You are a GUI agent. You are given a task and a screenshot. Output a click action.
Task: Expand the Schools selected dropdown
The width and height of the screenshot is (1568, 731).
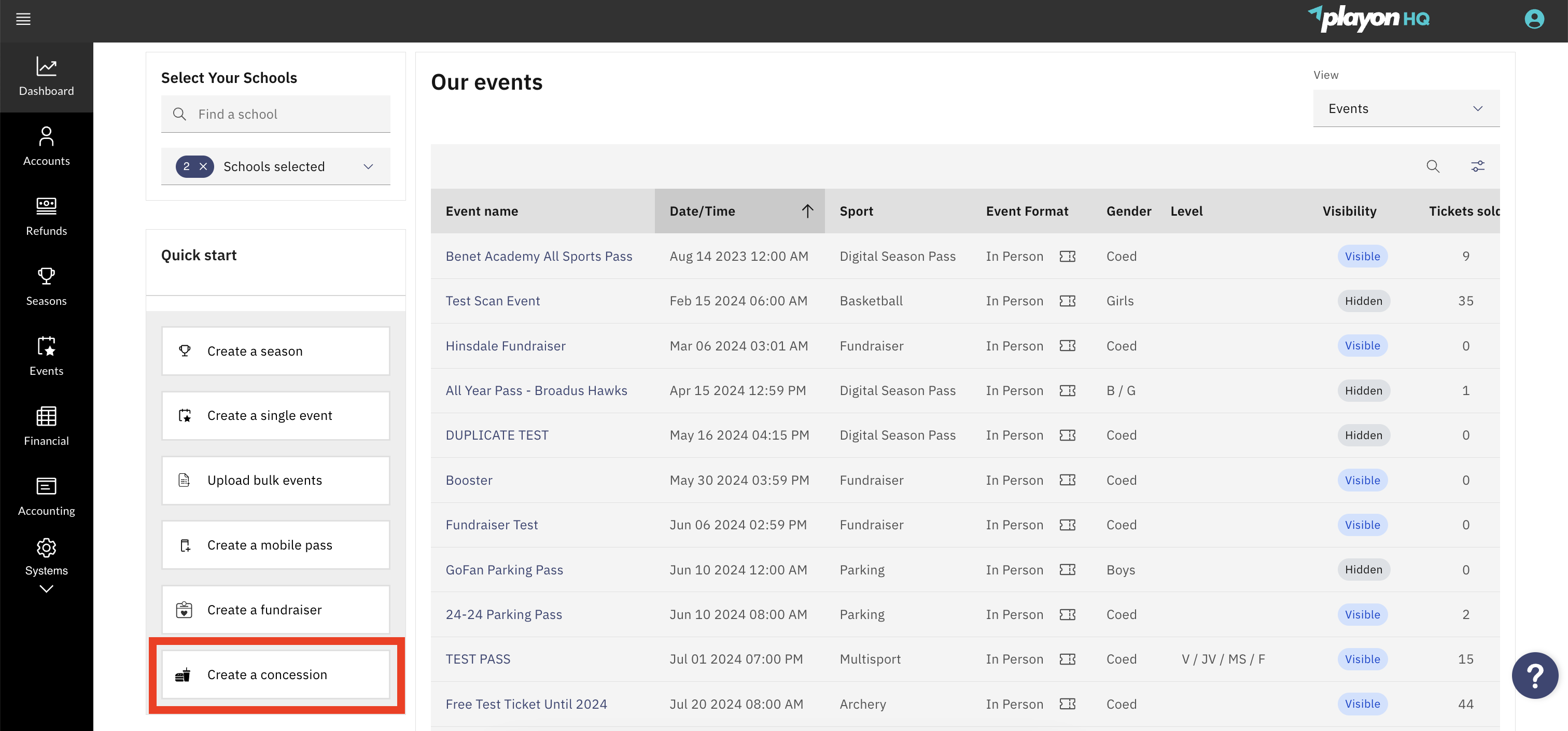pyautogui.click(x=368, y=166)
